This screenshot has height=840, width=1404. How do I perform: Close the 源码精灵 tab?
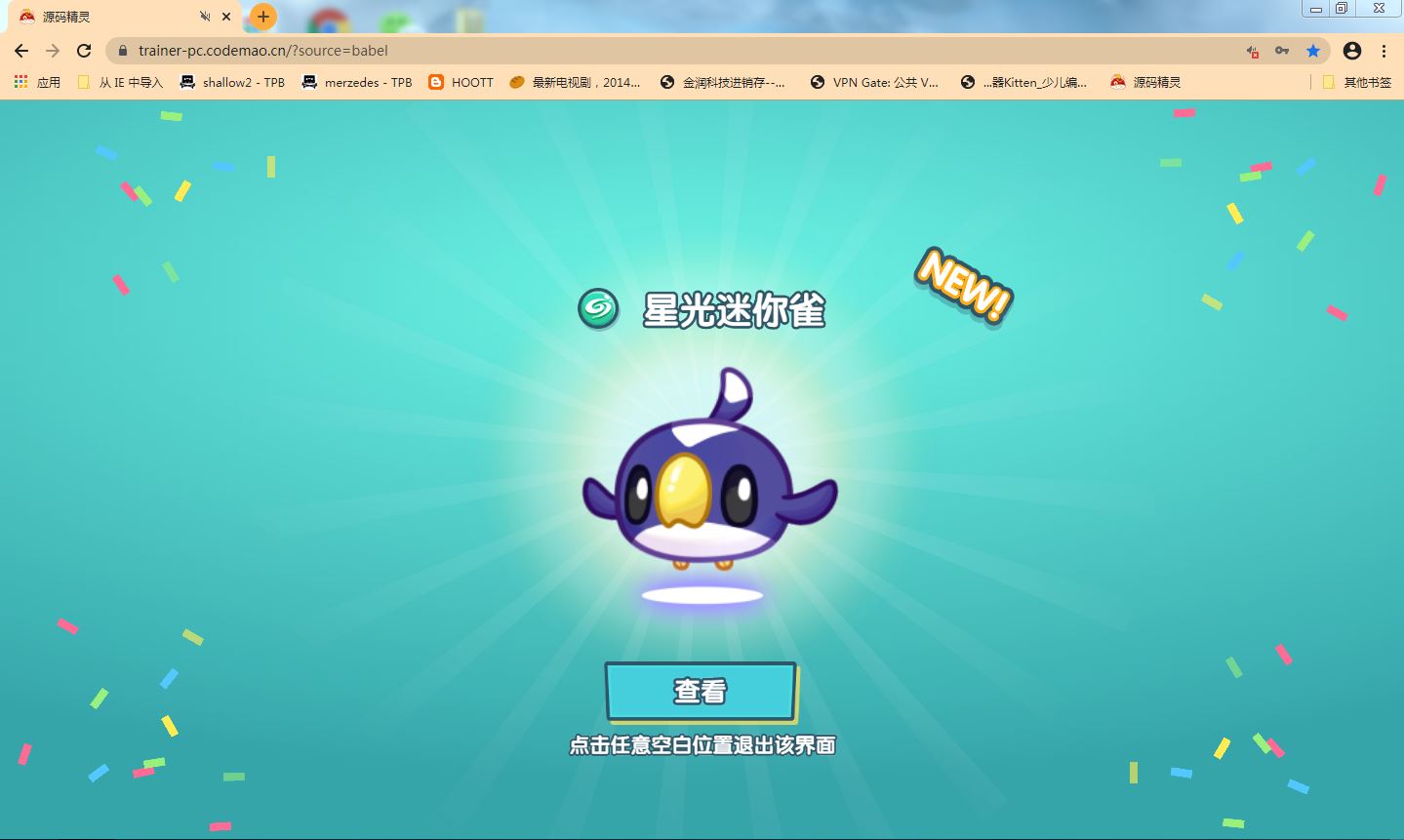pos(226,17)
